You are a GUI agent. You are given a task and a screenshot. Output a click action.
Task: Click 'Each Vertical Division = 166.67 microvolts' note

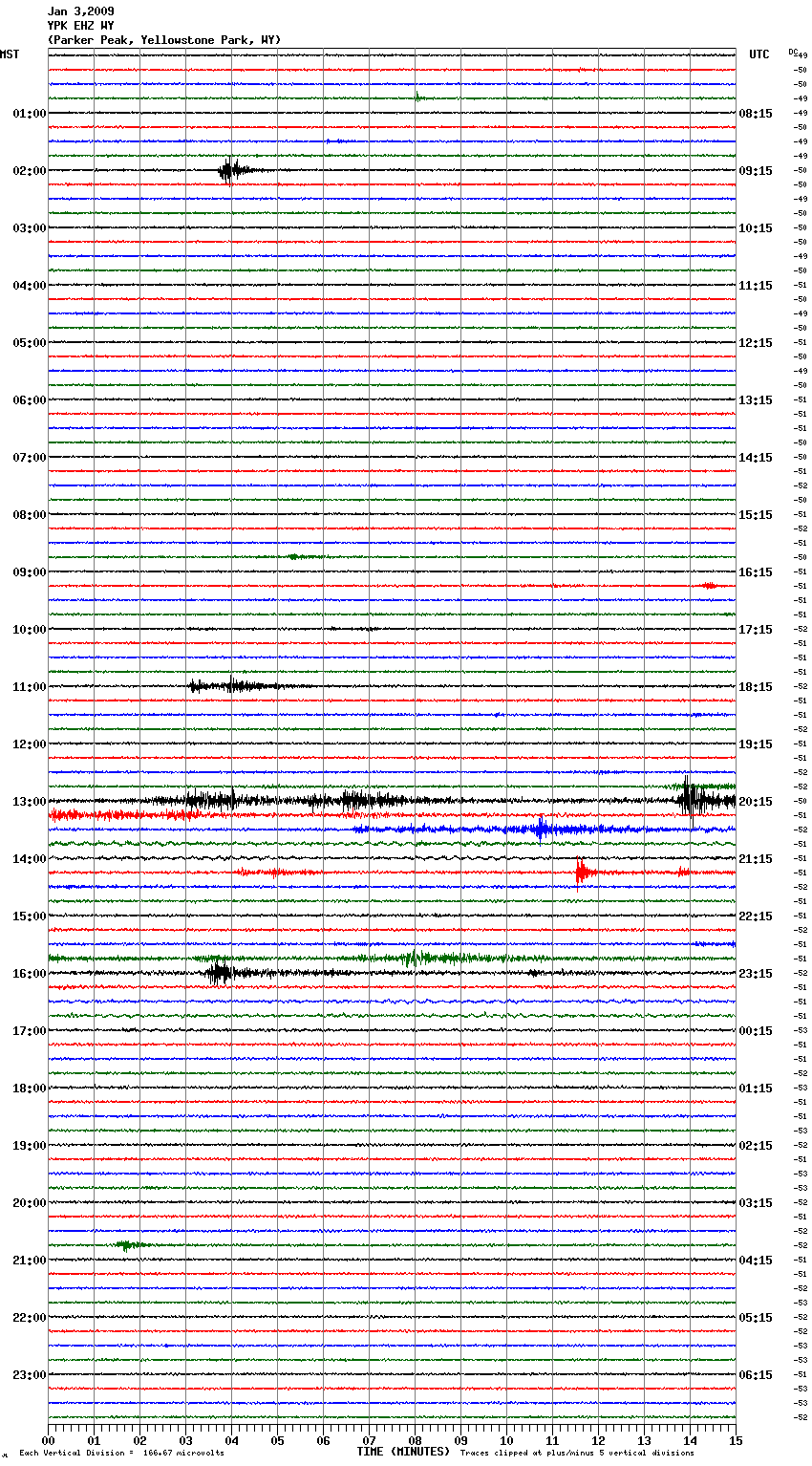121,1453
